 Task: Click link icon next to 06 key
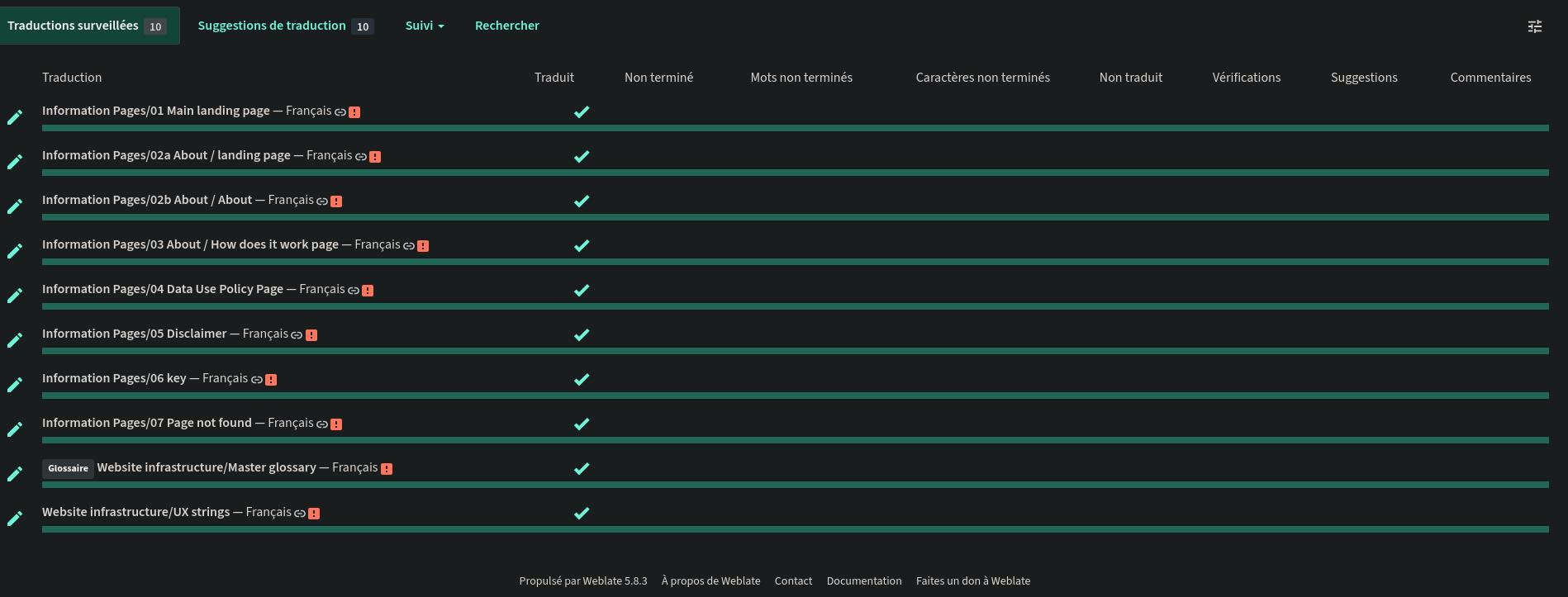[257, 380]
